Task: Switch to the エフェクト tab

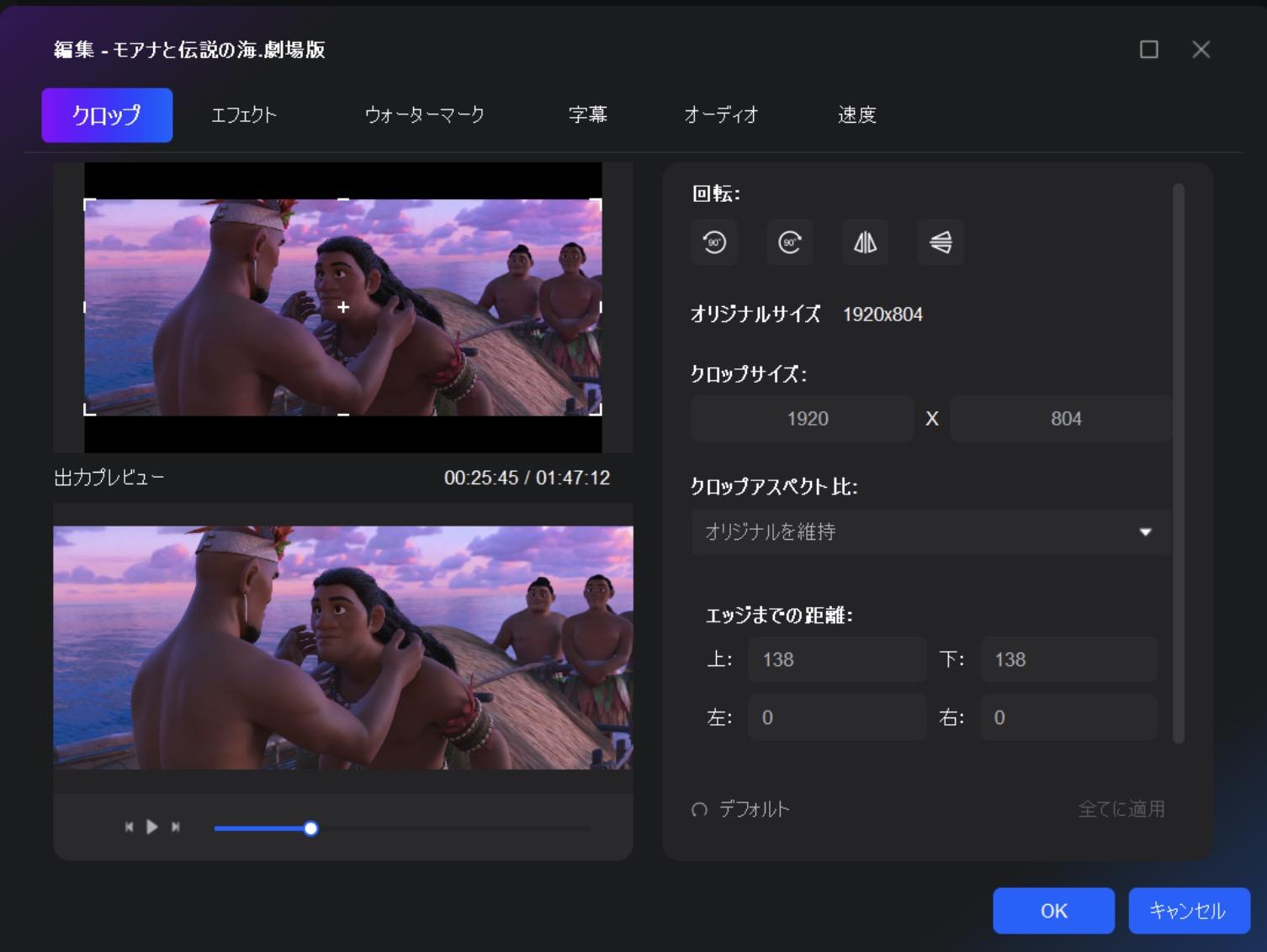Action: point(244,115)
